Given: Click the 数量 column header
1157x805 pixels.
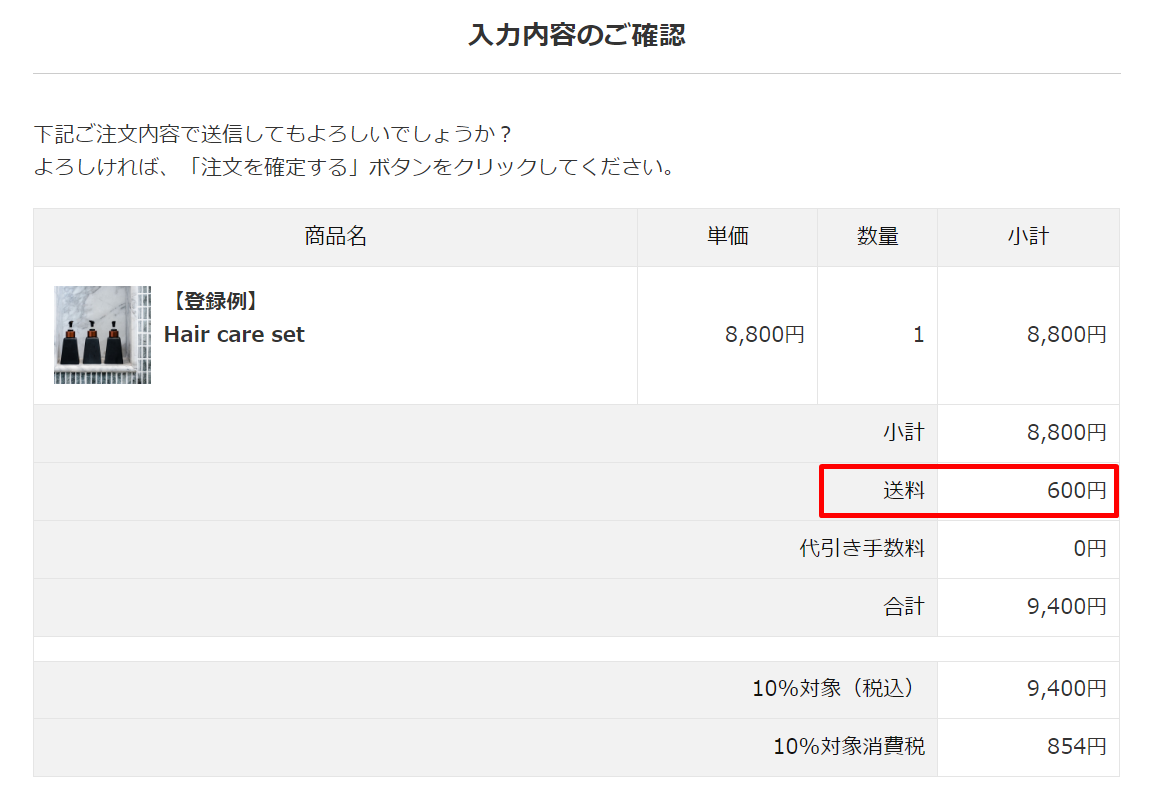Looking at the screenshot, I should [877, 237].
